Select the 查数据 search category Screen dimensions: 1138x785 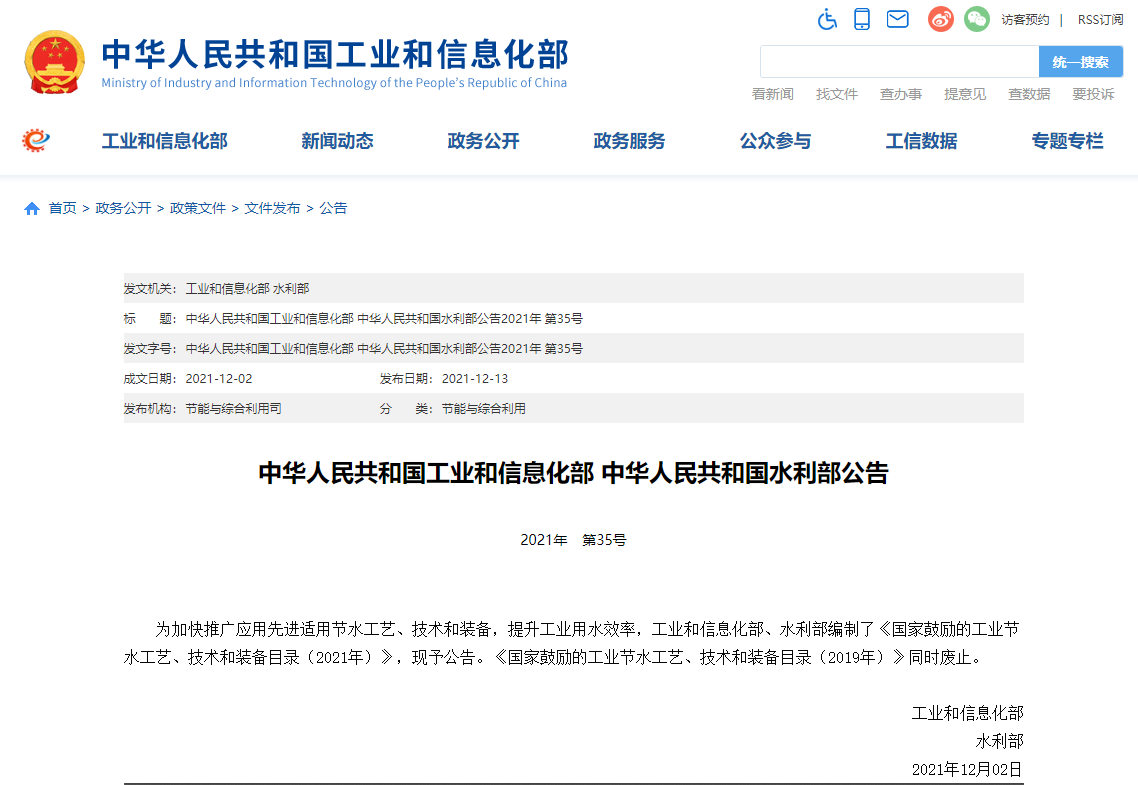[x=1029, y=94]
